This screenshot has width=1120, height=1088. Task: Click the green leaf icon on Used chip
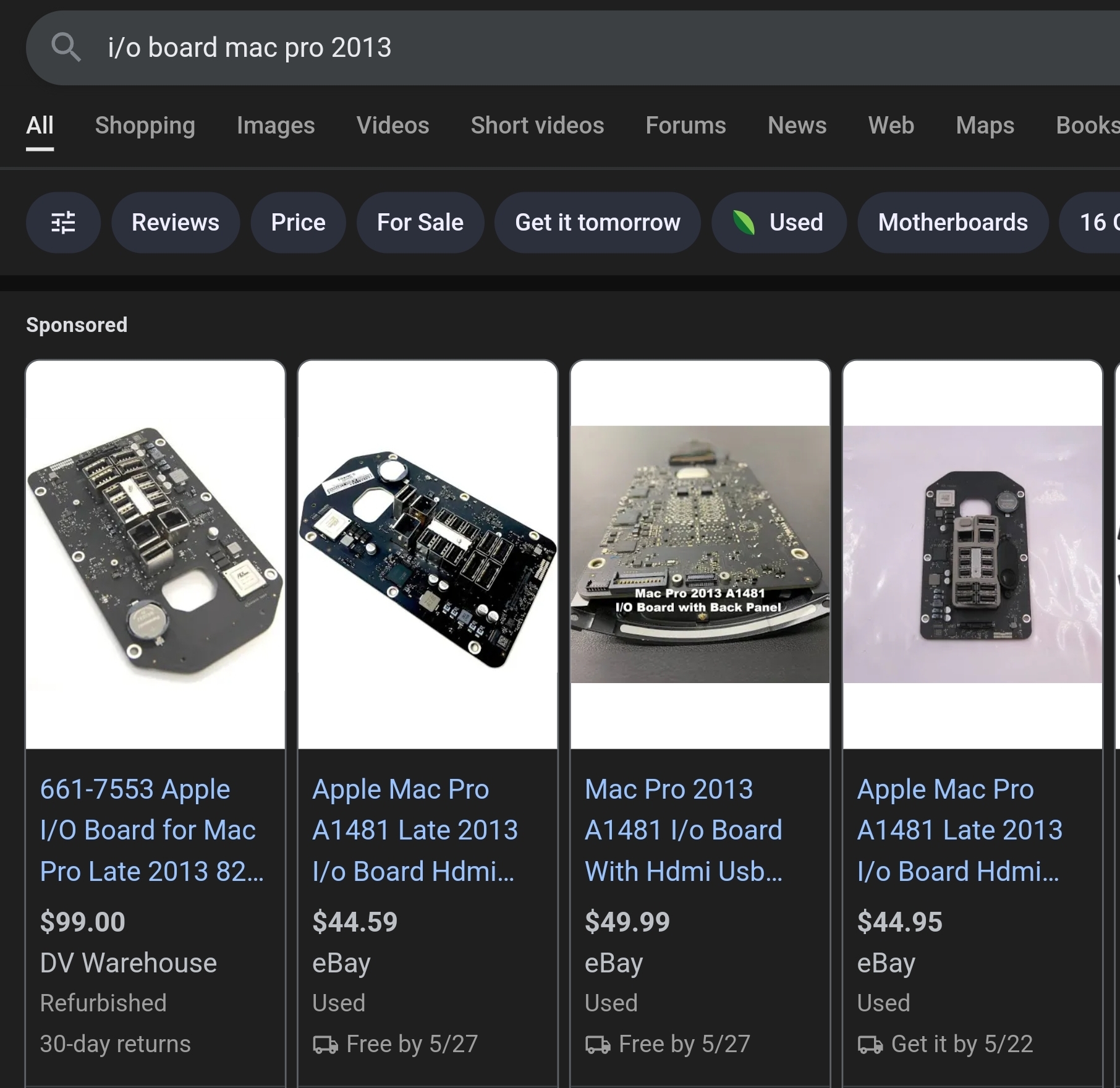coord(744,223)
